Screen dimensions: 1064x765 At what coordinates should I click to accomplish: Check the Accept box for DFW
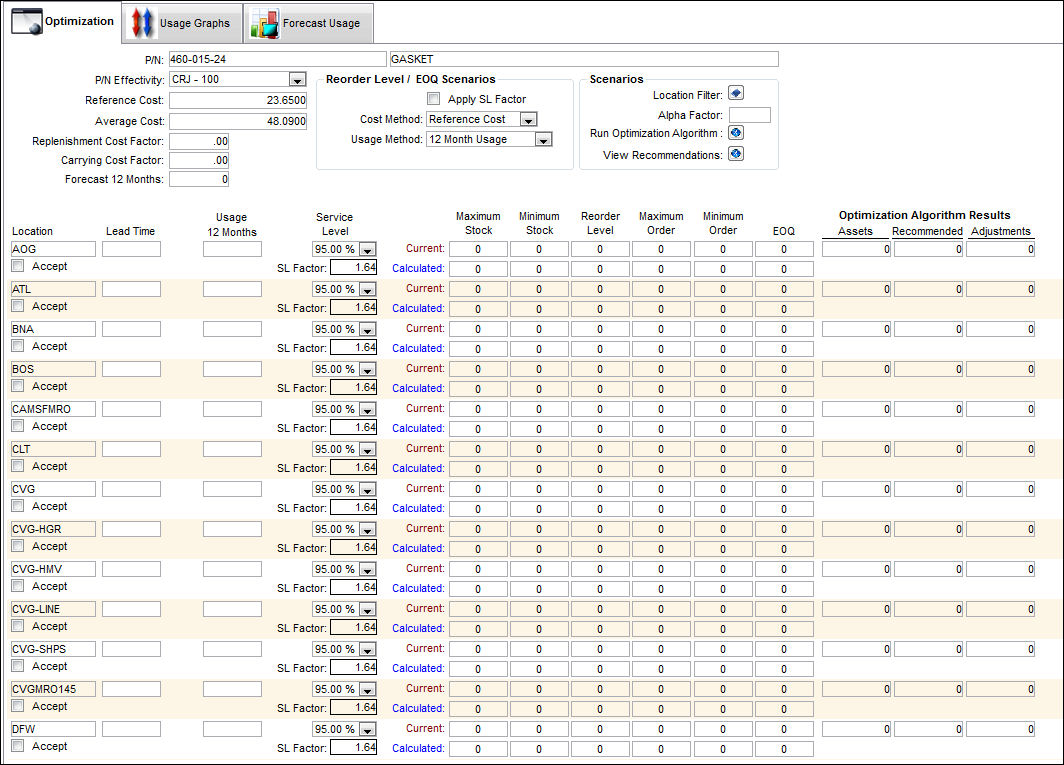(18, 745)
